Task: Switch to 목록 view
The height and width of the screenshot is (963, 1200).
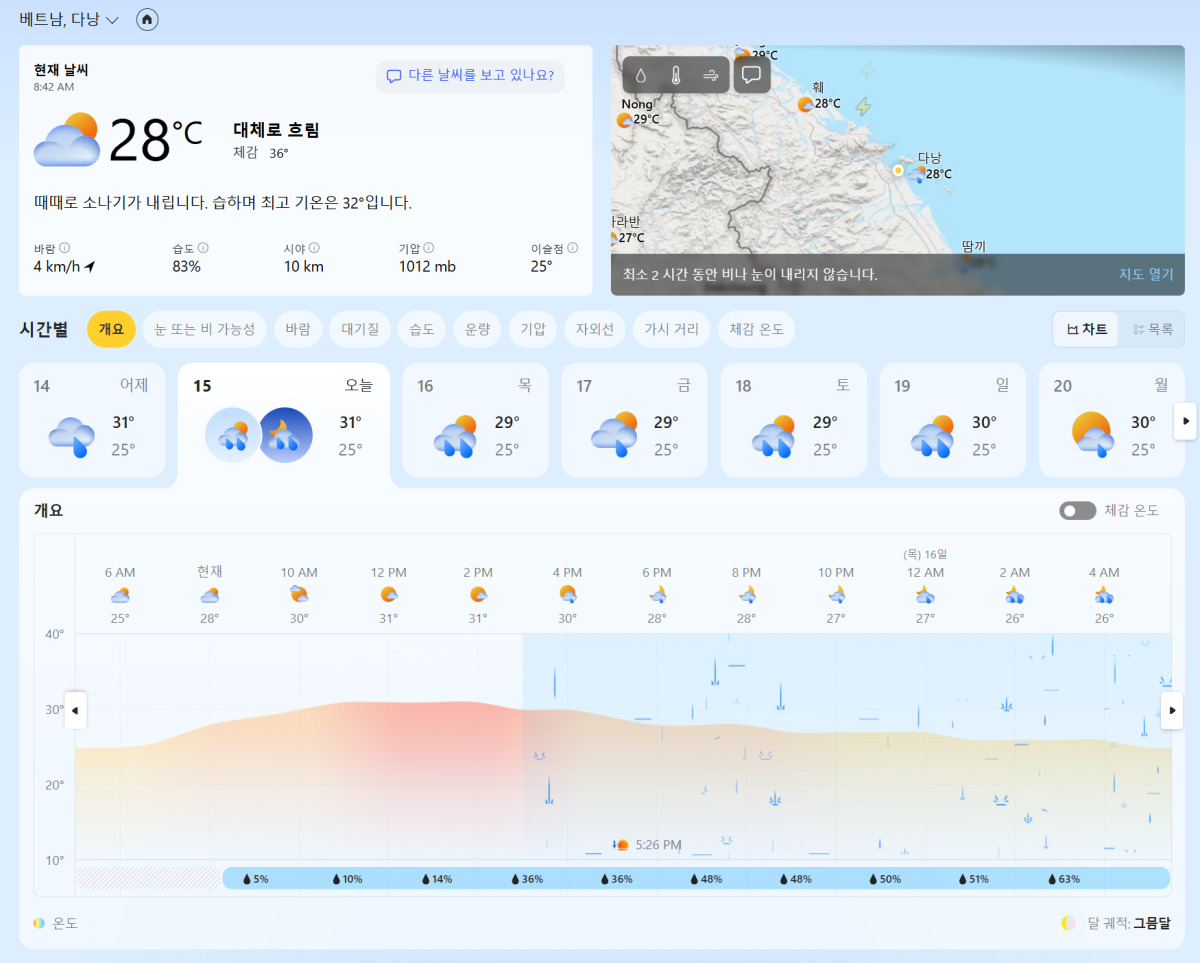Action: [1152, 329]
